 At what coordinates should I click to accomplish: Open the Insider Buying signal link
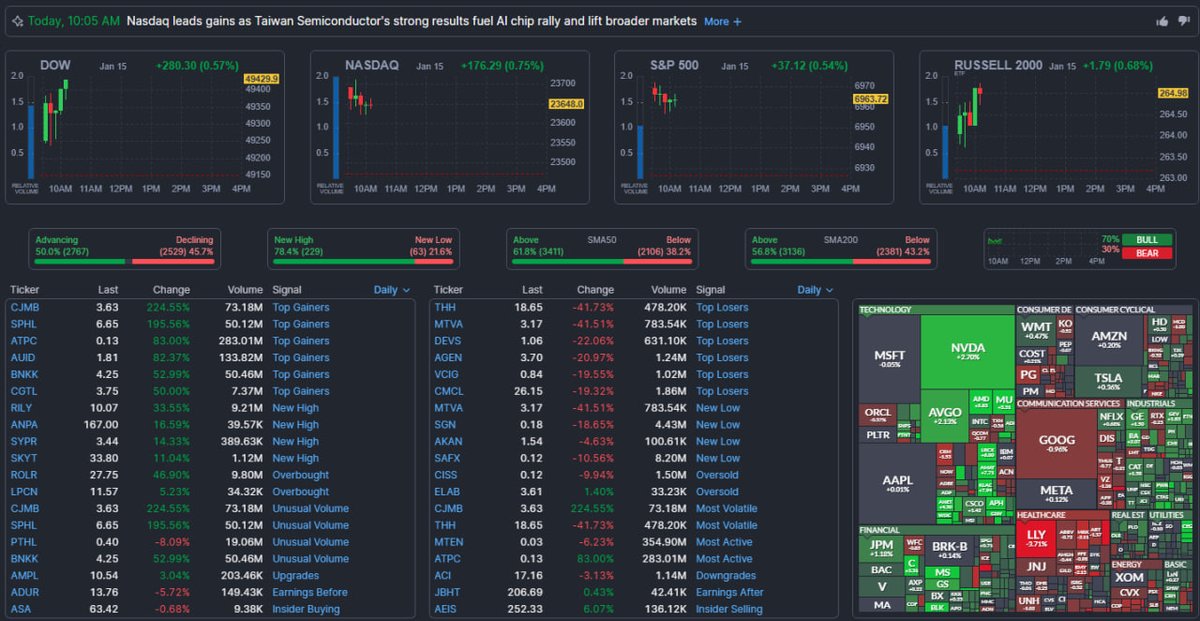(x=306, y=609)
